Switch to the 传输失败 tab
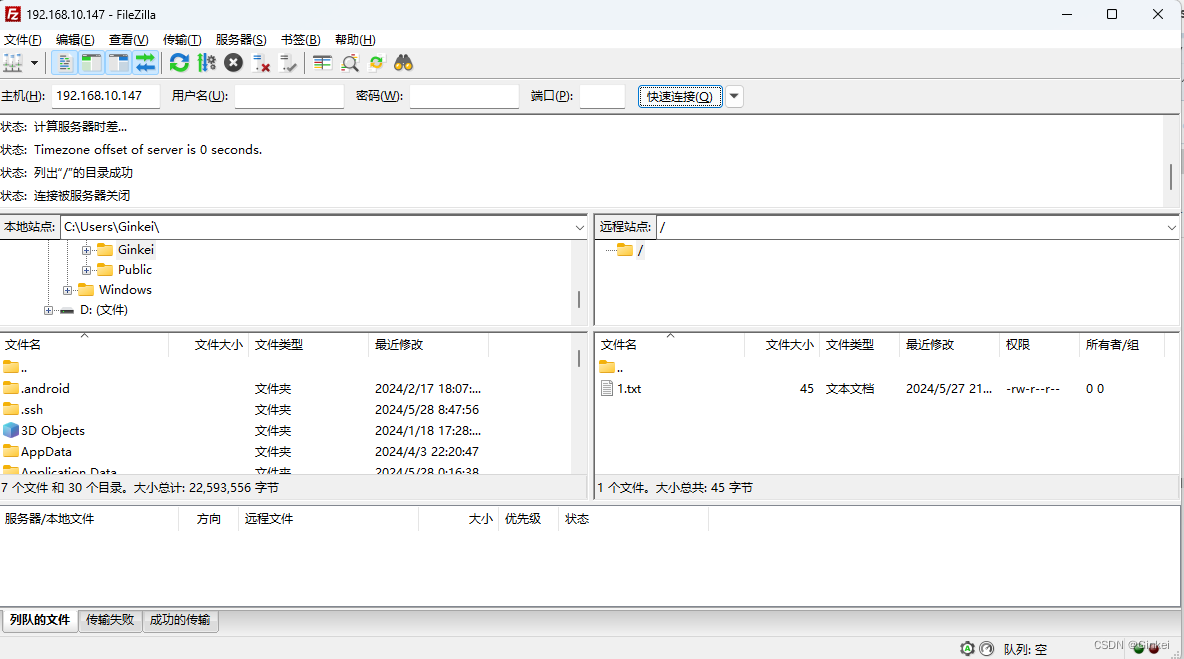This screenshot has width=1184, height=659. [x=109, y=620]
